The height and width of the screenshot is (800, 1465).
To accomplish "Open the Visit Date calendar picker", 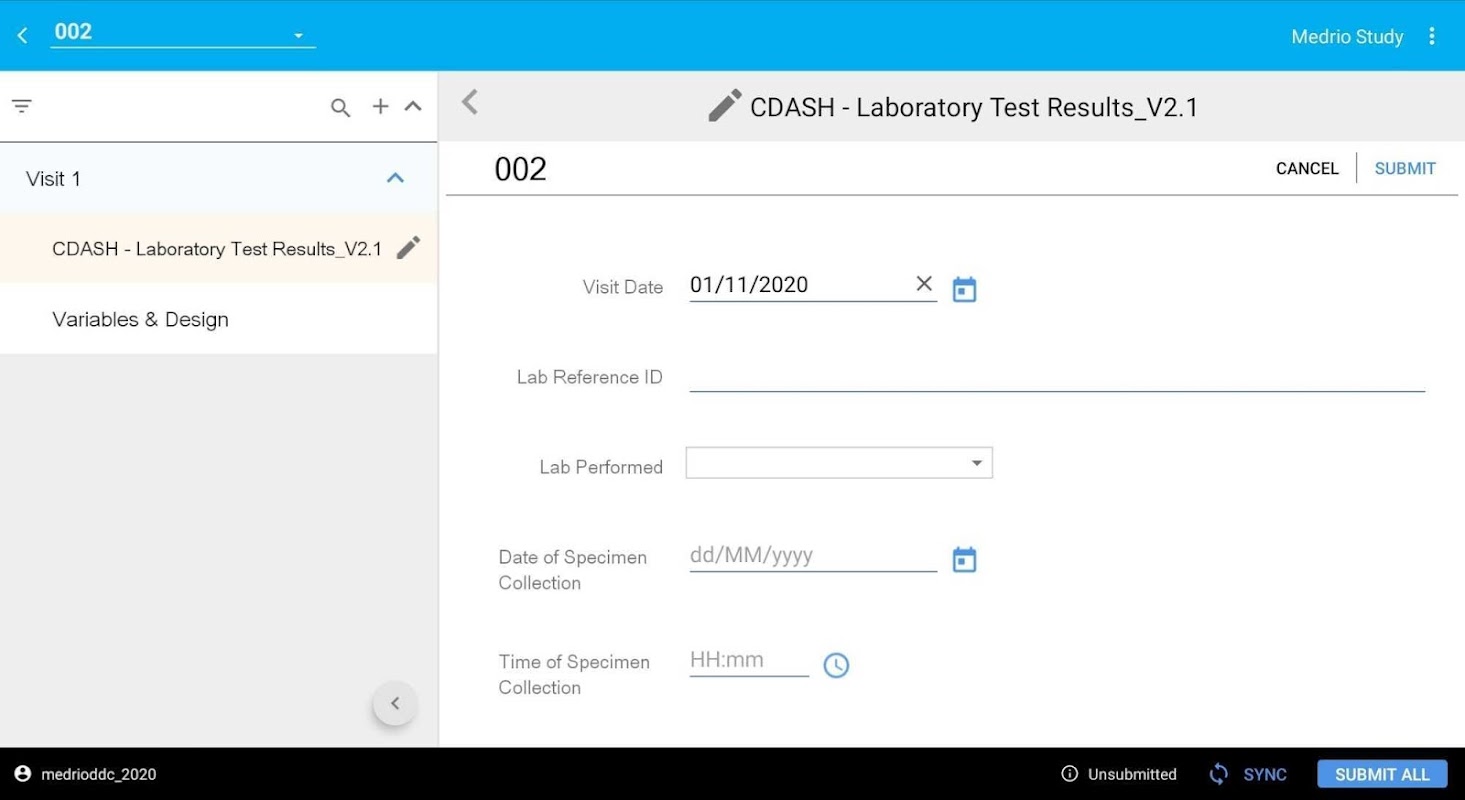I will [964, 290].
